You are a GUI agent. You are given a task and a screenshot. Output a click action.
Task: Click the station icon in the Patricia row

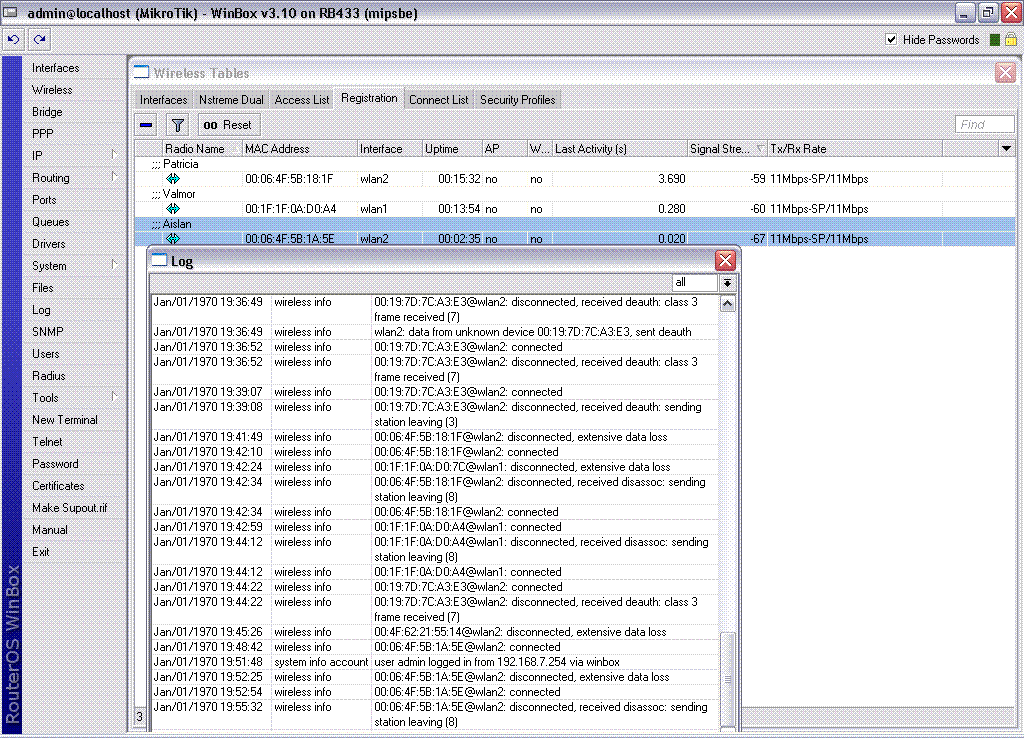coord(172,178)
